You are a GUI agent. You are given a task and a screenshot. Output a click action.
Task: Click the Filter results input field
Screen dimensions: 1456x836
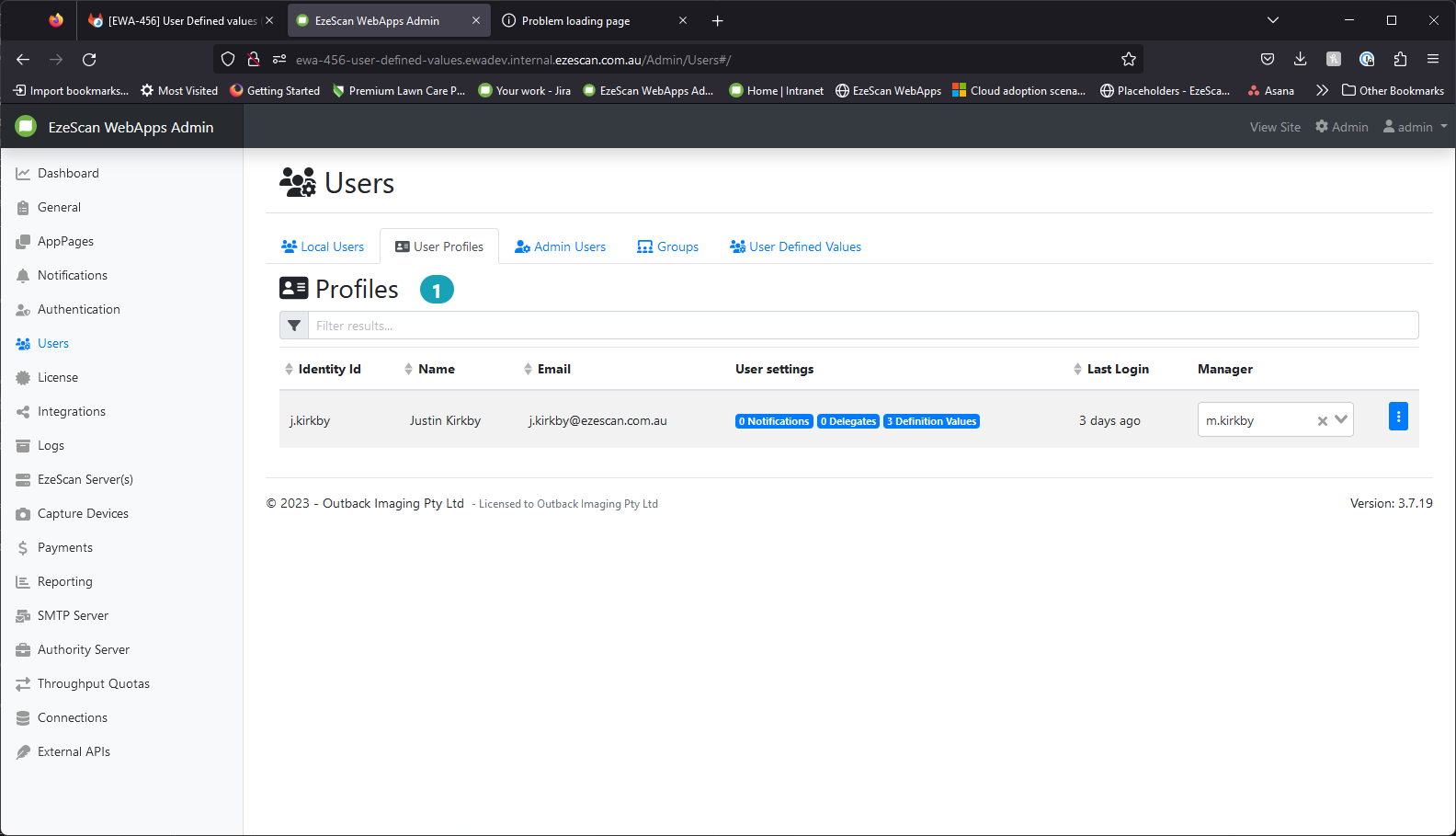tap(862, 326)
